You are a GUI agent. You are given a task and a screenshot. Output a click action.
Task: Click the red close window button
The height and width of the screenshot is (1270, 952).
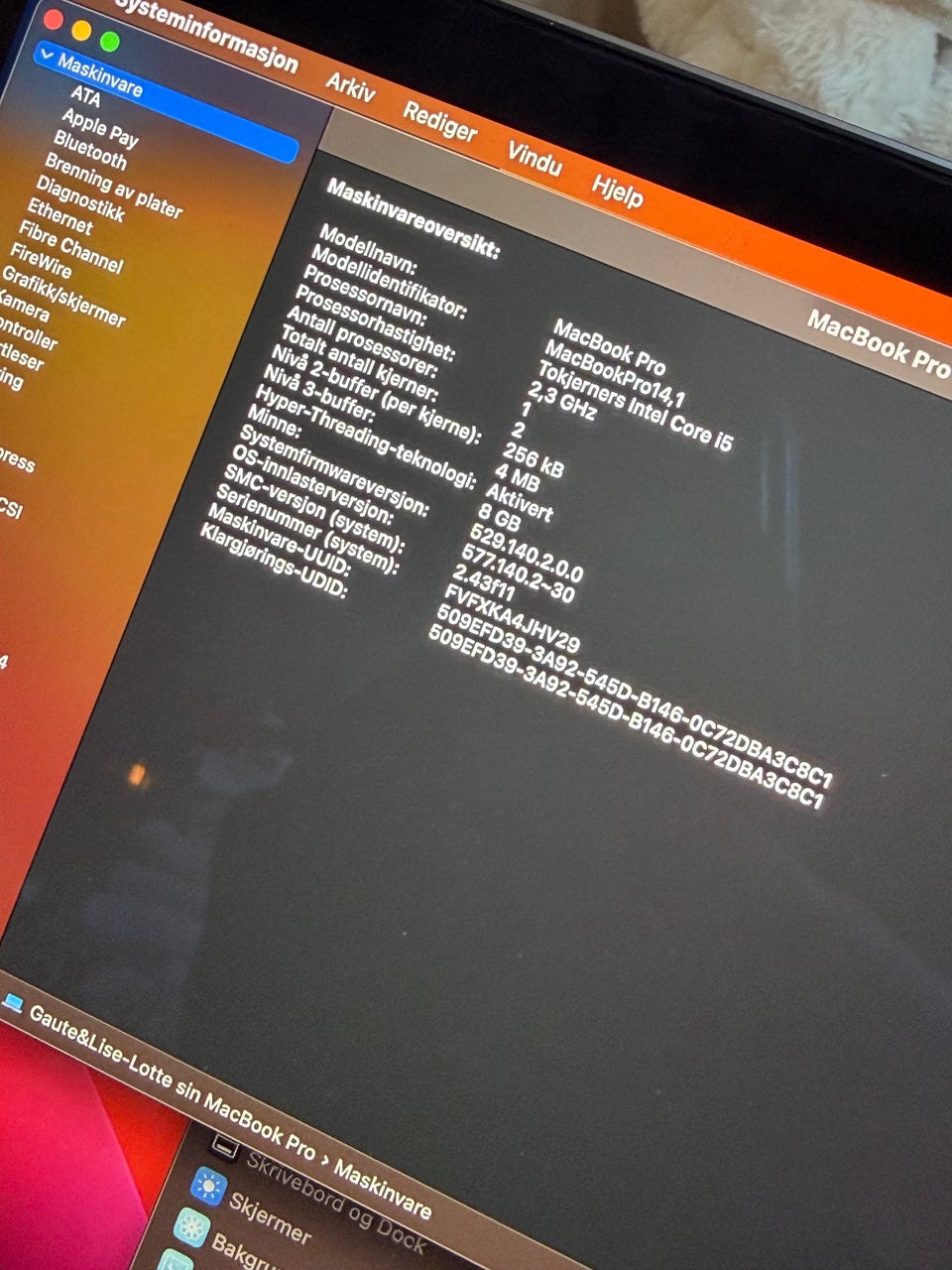pyautogui.click(x=53, y=19)
